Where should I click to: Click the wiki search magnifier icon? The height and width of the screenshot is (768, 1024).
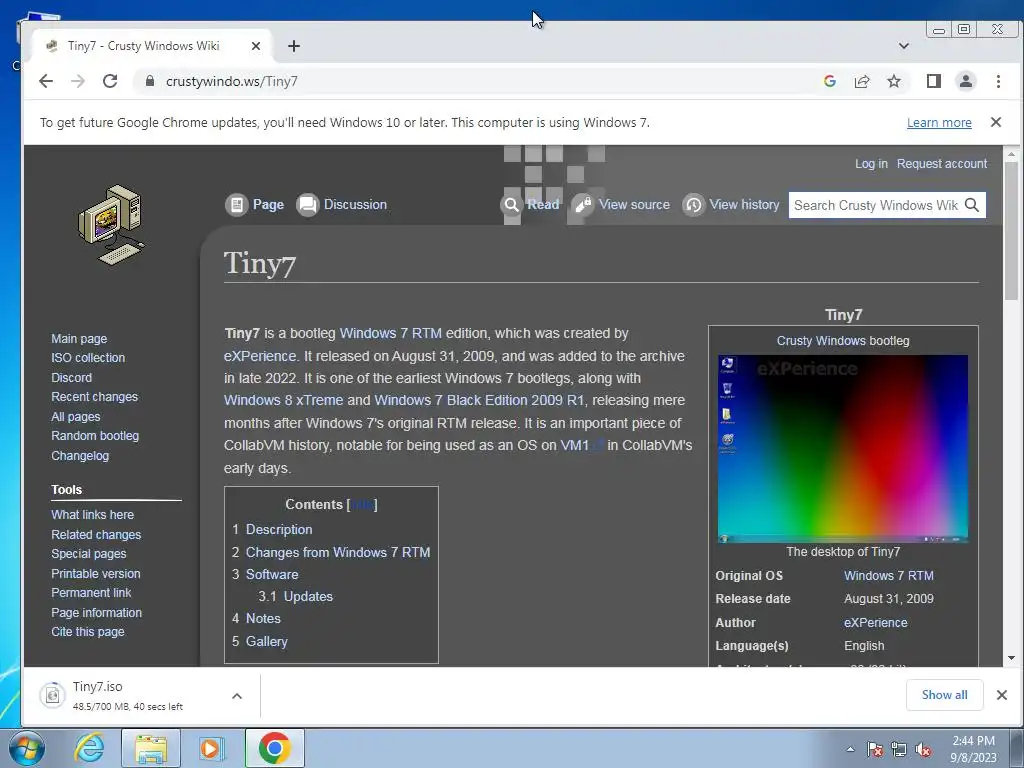[972, 205]
